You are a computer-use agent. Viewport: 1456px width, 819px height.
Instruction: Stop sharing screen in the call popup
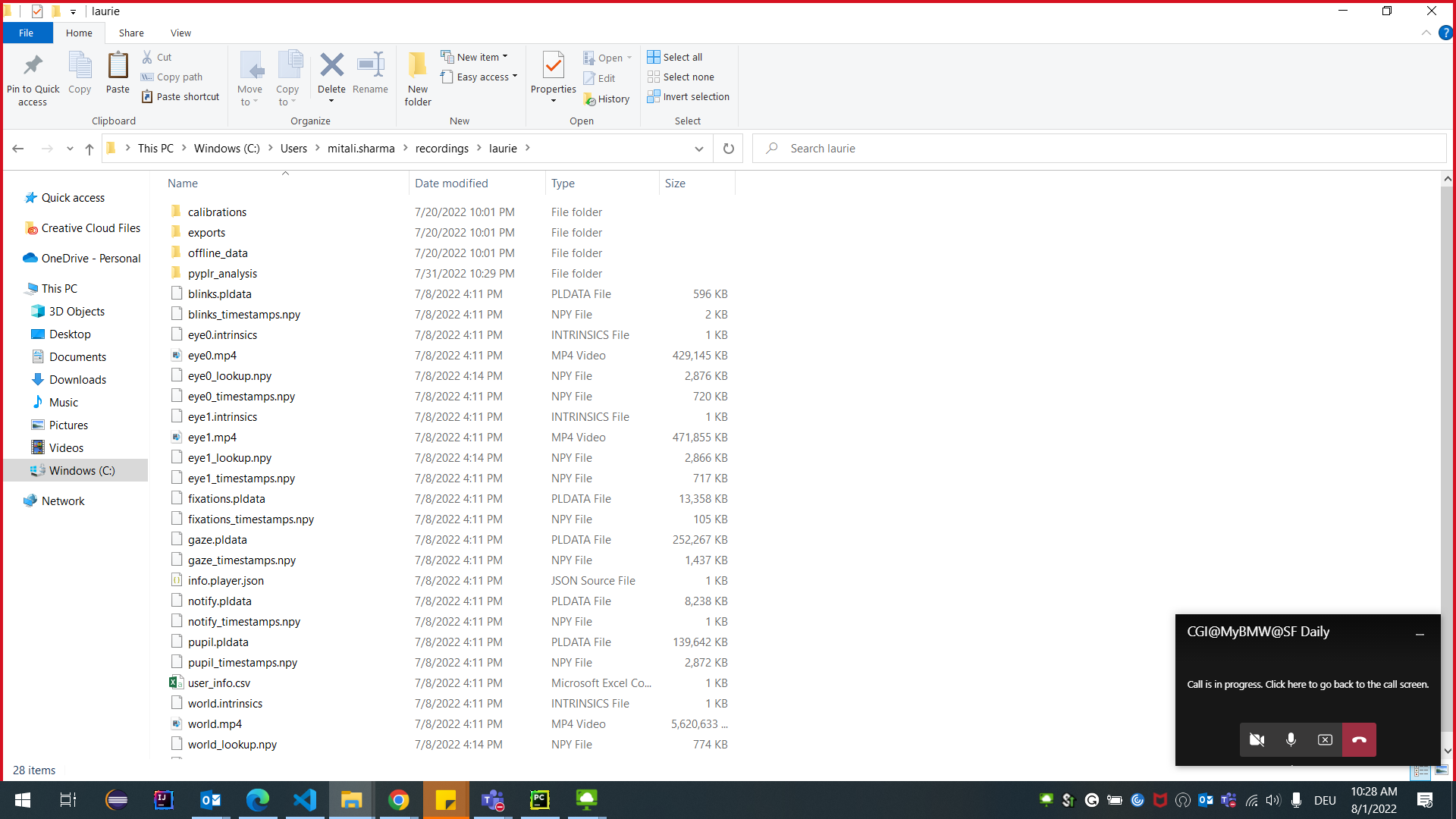pyautogui.click(x=1325, y=739)
